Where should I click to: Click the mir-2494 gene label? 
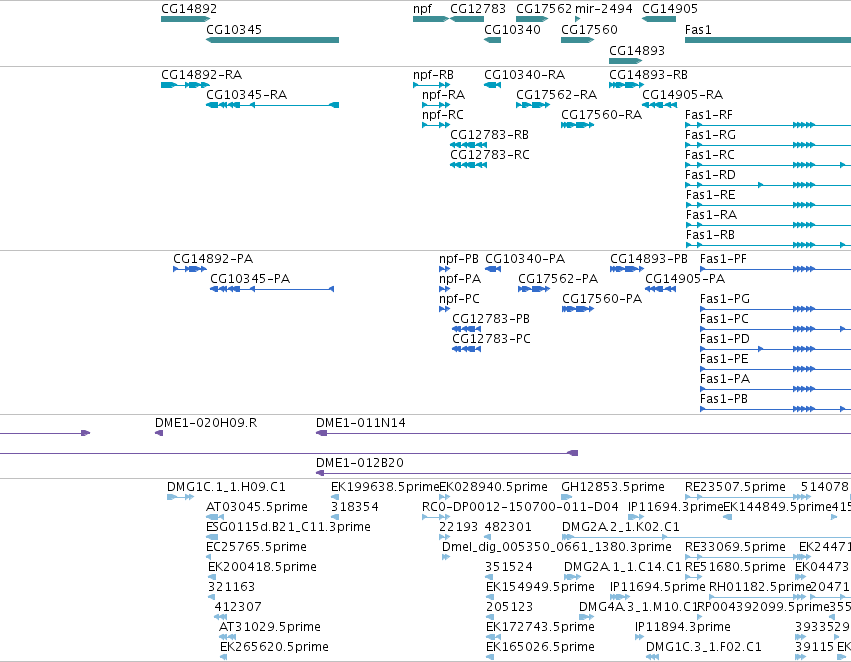pyautogui.click(x=604, y=9)
